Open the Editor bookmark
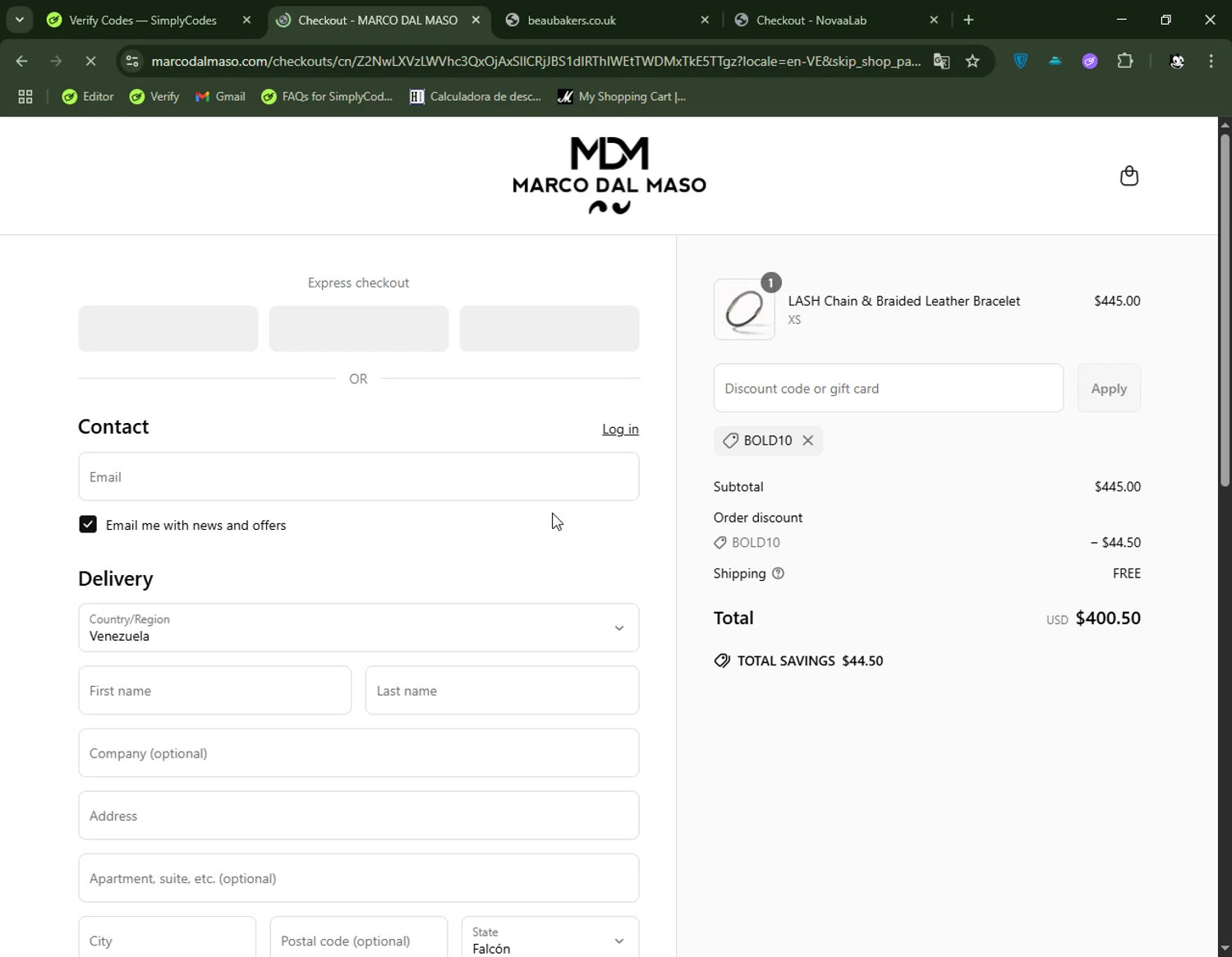 coord(88,97)
